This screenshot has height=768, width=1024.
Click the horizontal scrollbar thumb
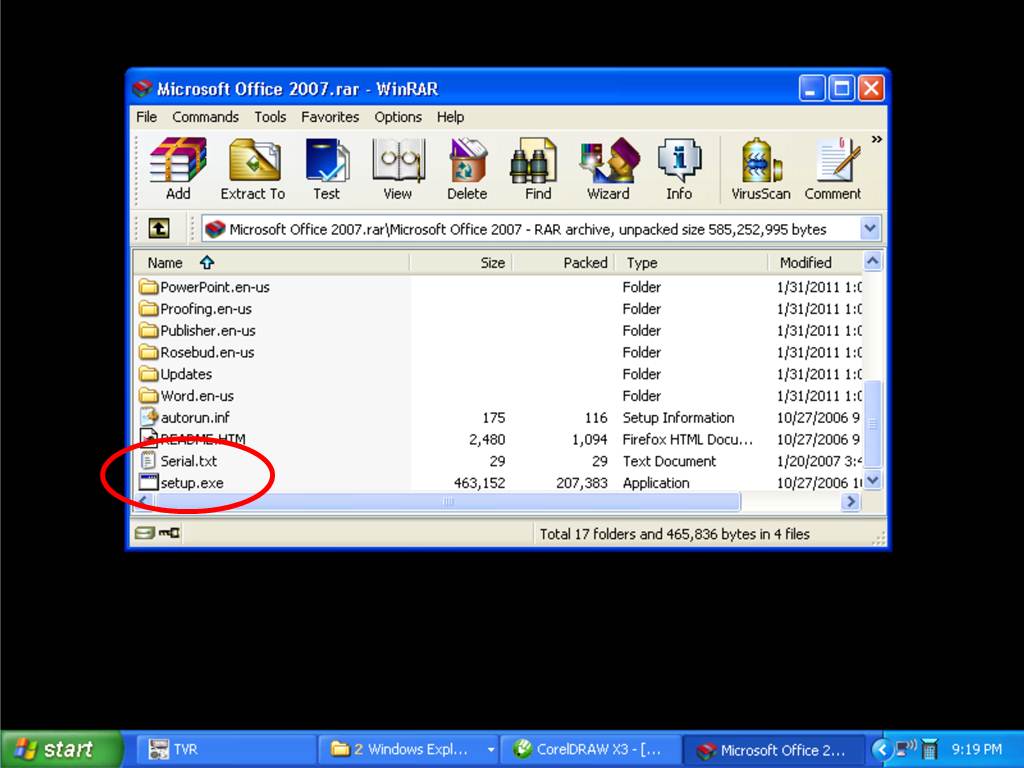(447, 501)
